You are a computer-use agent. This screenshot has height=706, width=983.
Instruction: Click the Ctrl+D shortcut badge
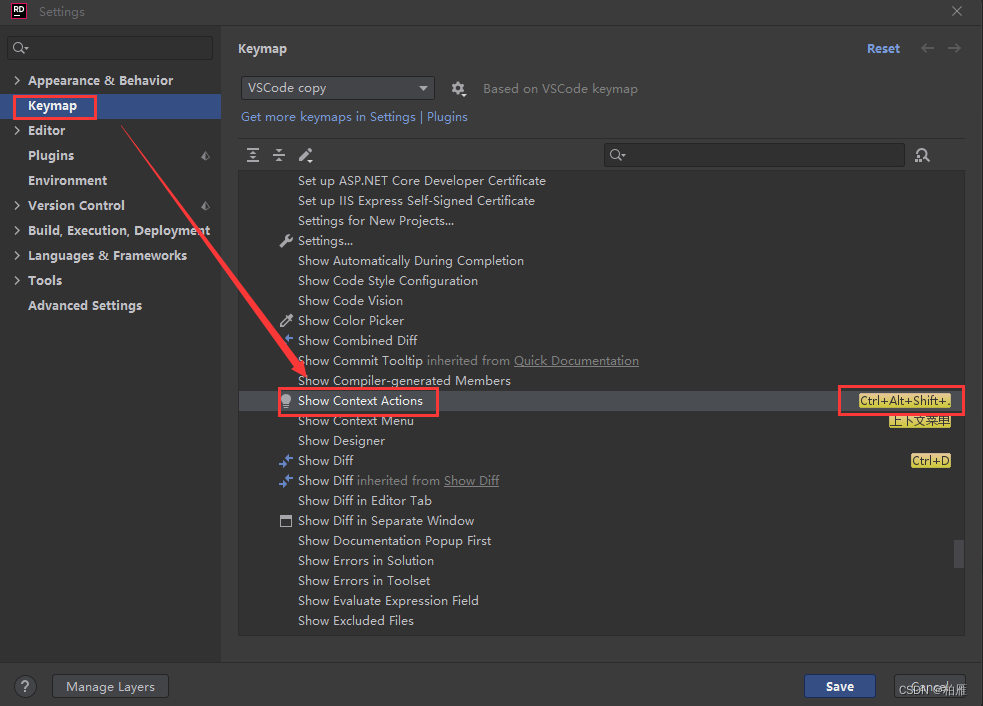tap(930, 461)
